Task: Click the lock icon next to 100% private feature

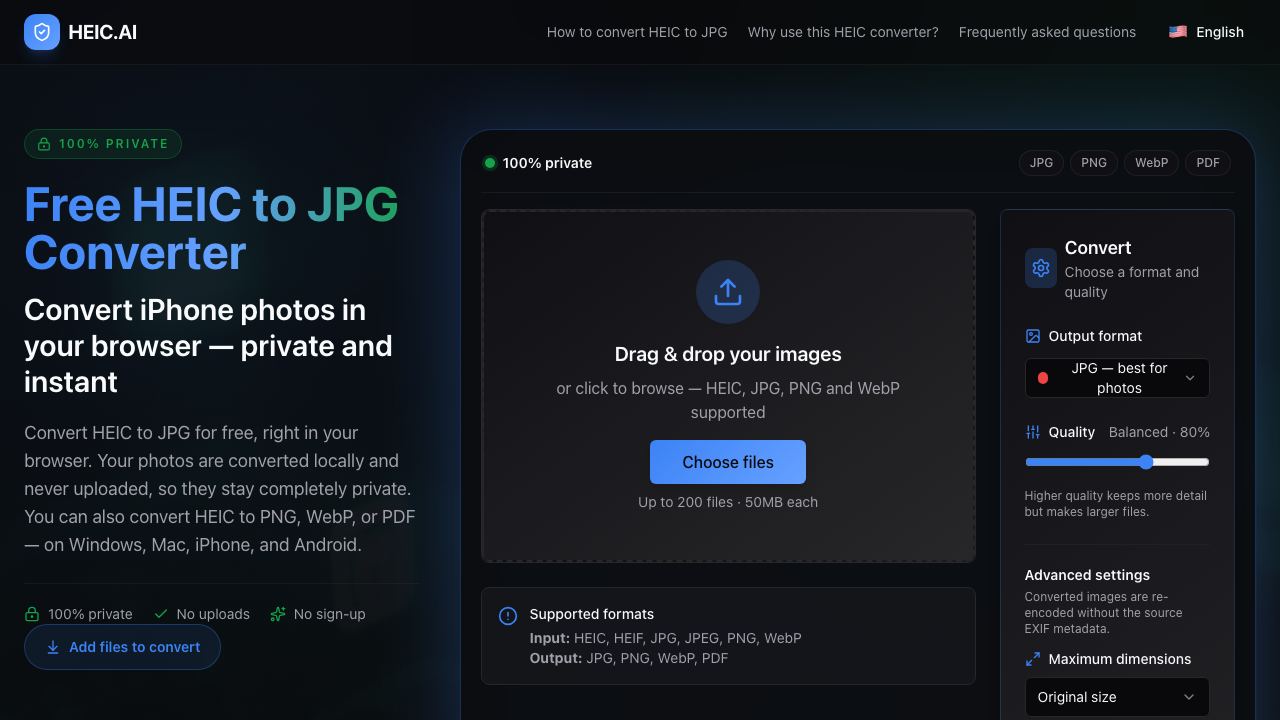Action: tap(32, 614)
